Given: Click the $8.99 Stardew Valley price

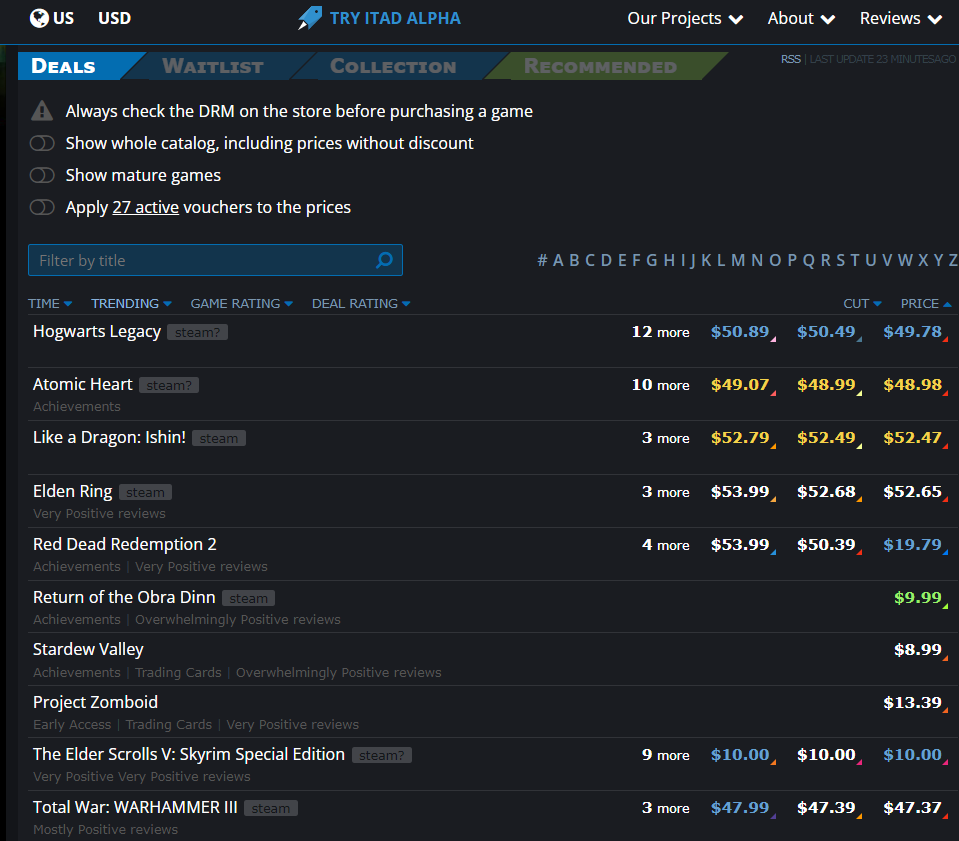Looking at the screenshot, I should coord(918,650).
